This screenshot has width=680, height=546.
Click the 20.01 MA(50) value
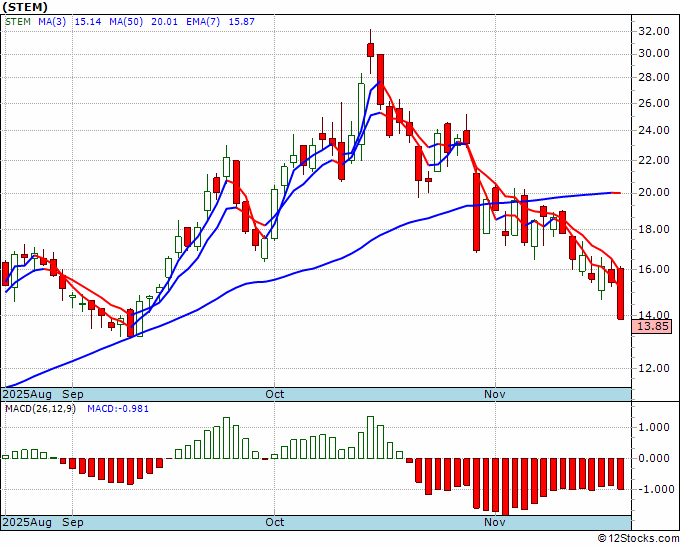click(x=164, y=22)
